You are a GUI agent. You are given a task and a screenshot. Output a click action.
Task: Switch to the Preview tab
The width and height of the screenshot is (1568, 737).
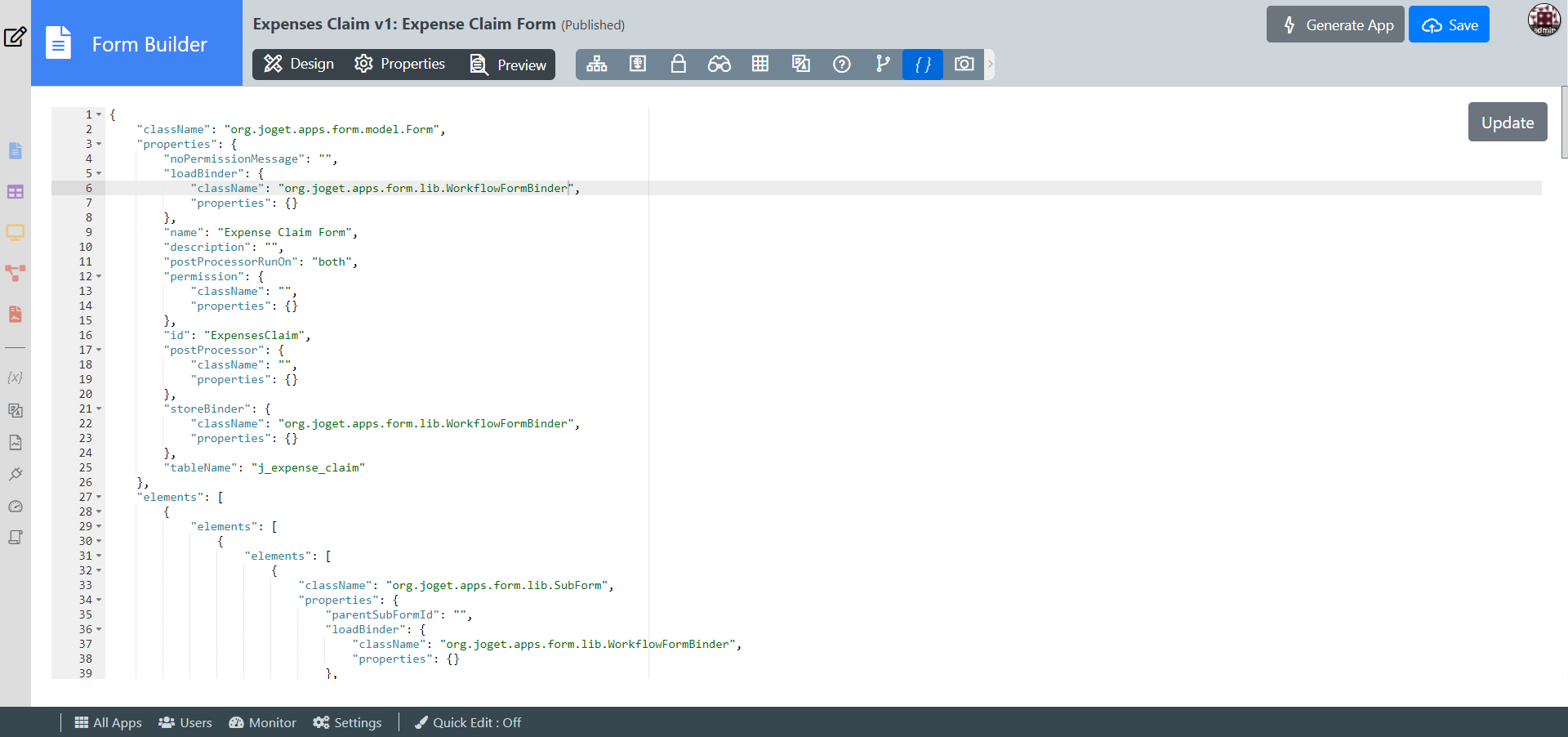[x=508, y=65]
